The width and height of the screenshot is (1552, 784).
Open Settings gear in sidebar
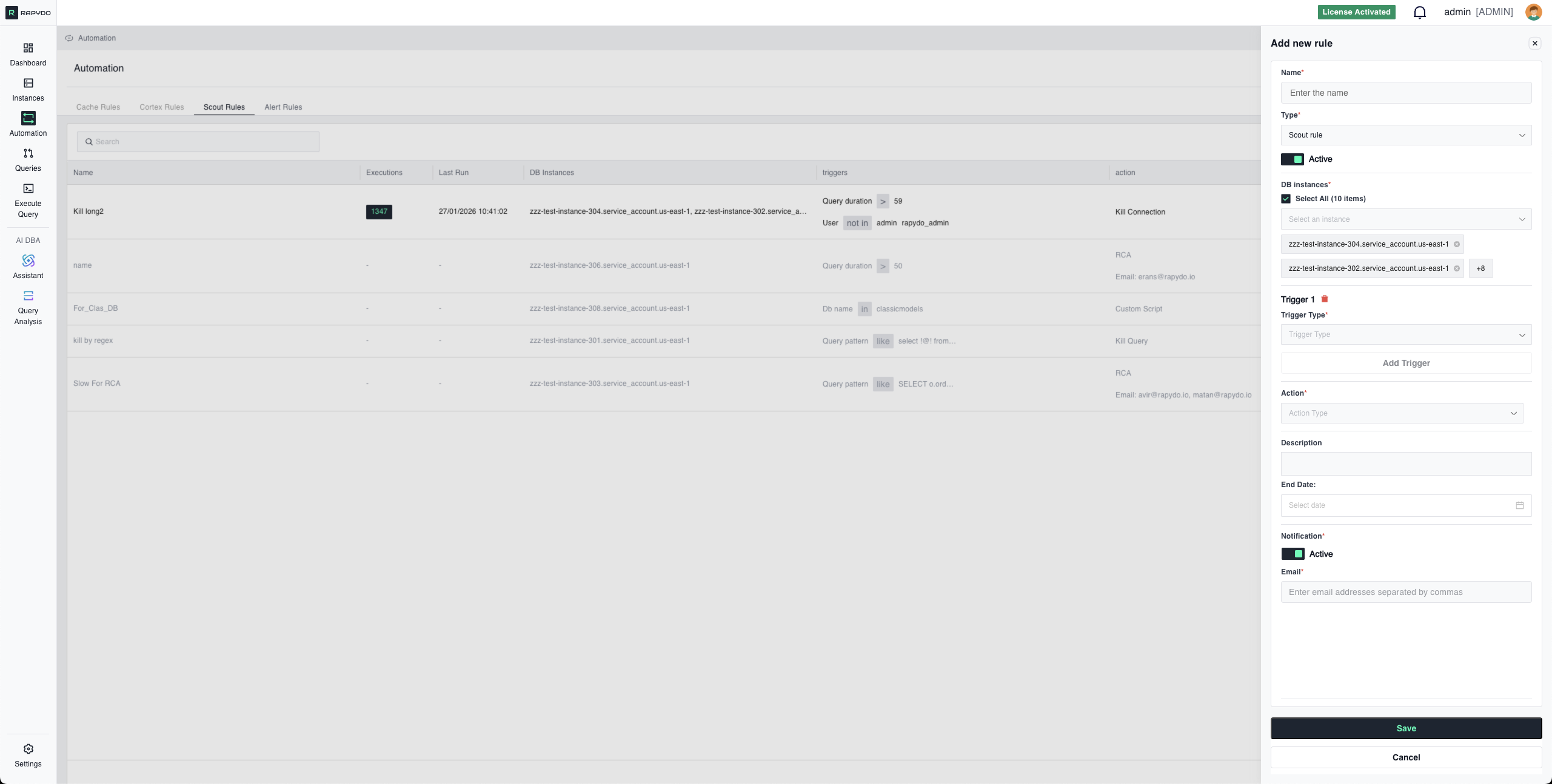point(28,749)
